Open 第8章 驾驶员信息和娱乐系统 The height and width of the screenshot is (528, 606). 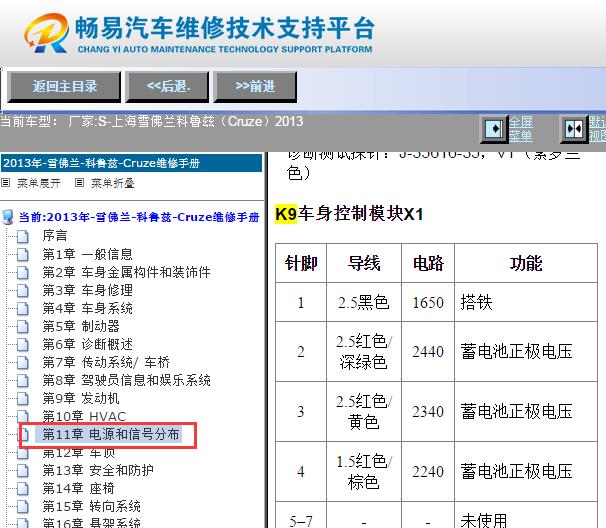[126, 380]
